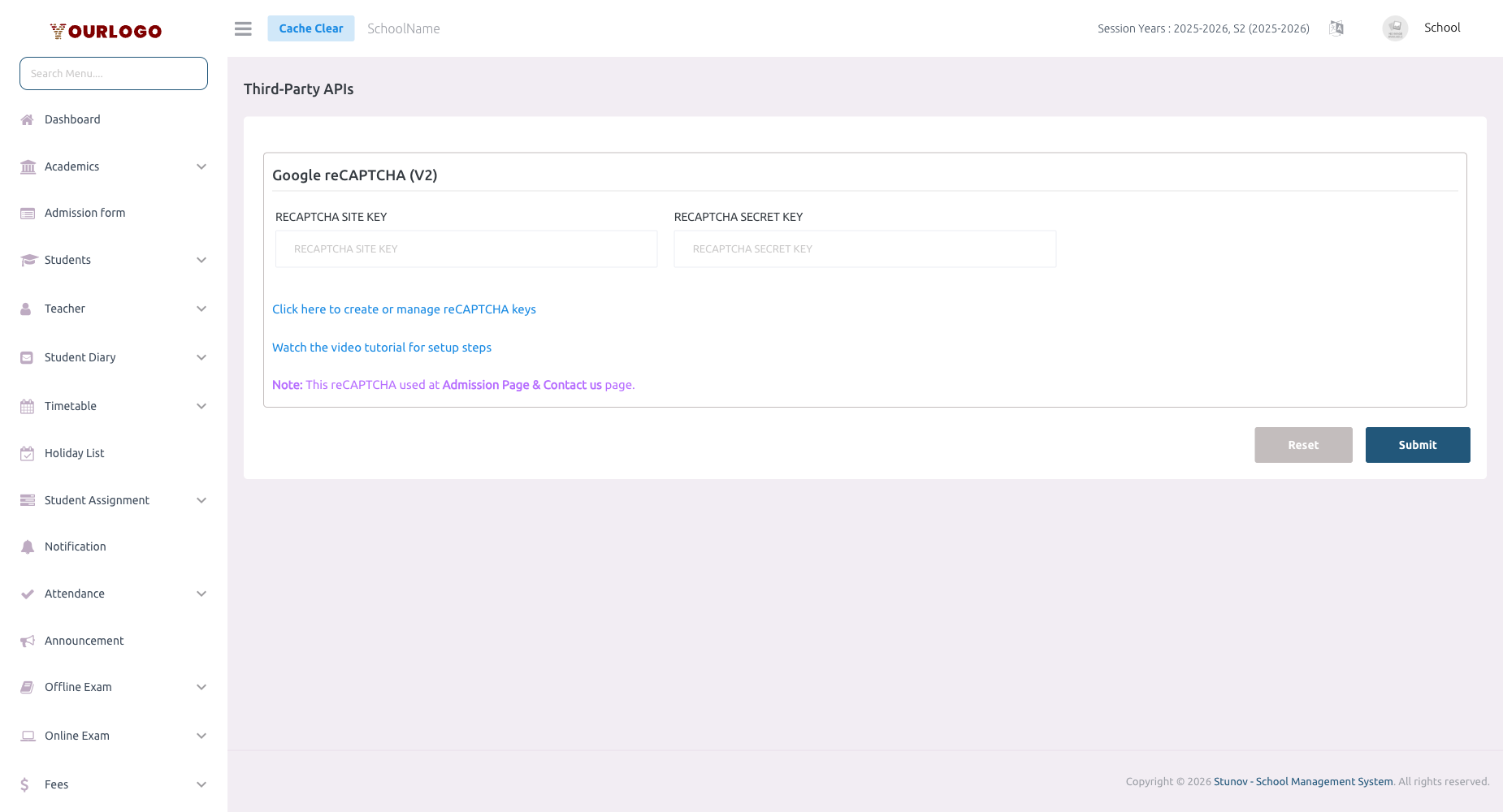The image size is (1503, 812).
Task: Click the Announcement megaphone icon
Action: (28, 640)
